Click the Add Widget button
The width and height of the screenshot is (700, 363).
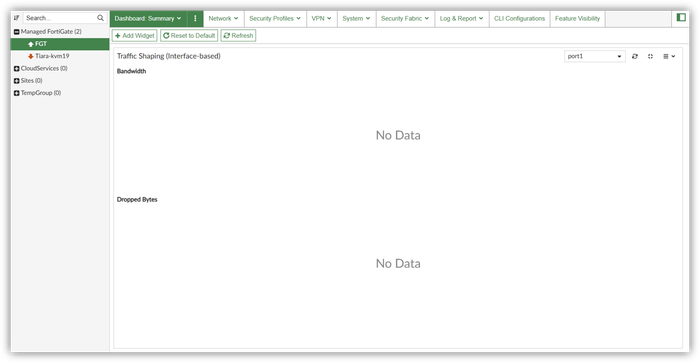[134, 35]
